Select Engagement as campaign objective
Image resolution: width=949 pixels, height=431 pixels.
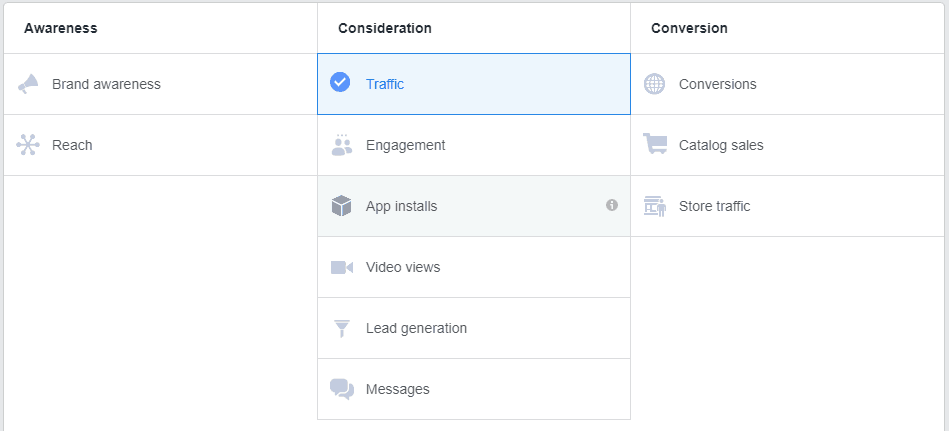click(x=405, y=145)
